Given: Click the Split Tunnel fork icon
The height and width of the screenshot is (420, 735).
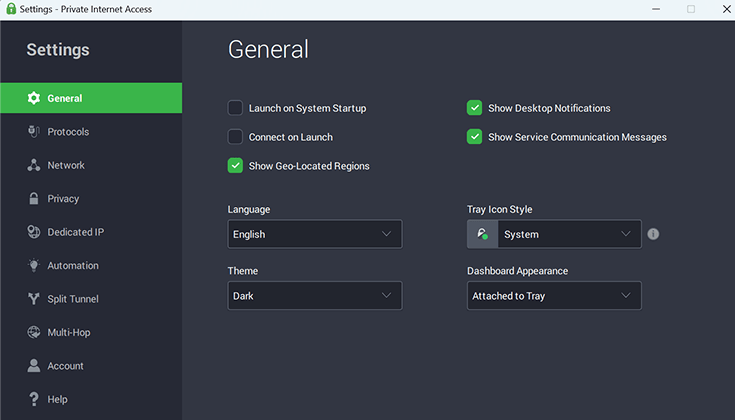Looking at the screenshot, I should click(x=34, y=299).
